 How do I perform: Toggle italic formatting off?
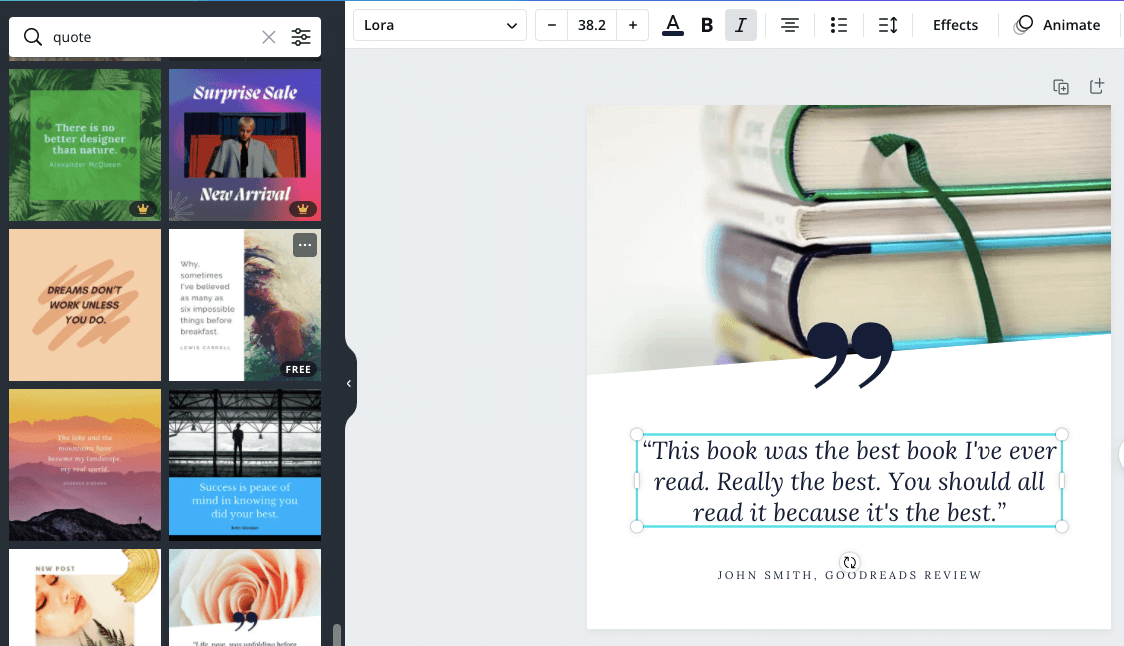[x=740, y=25]
